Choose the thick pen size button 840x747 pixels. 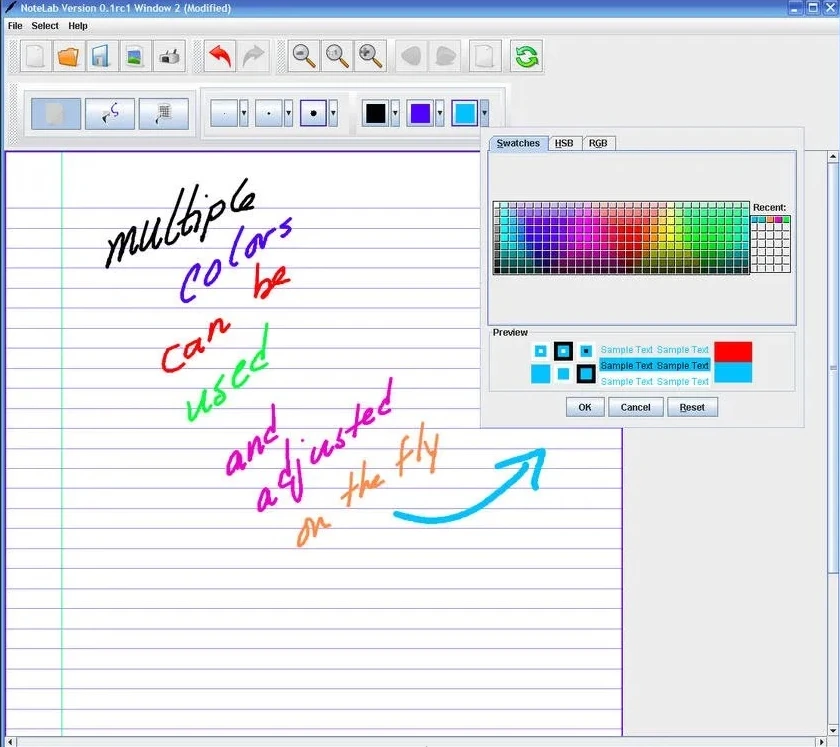tap(313, 113)
